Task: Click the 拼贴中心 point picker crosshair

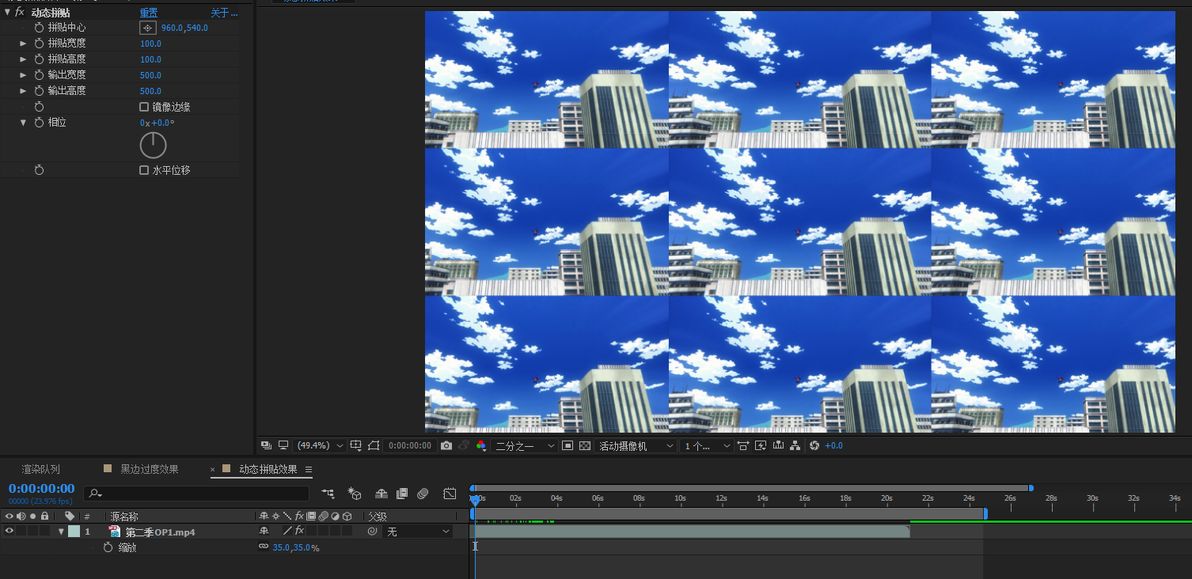Action: tap(147, 27)
